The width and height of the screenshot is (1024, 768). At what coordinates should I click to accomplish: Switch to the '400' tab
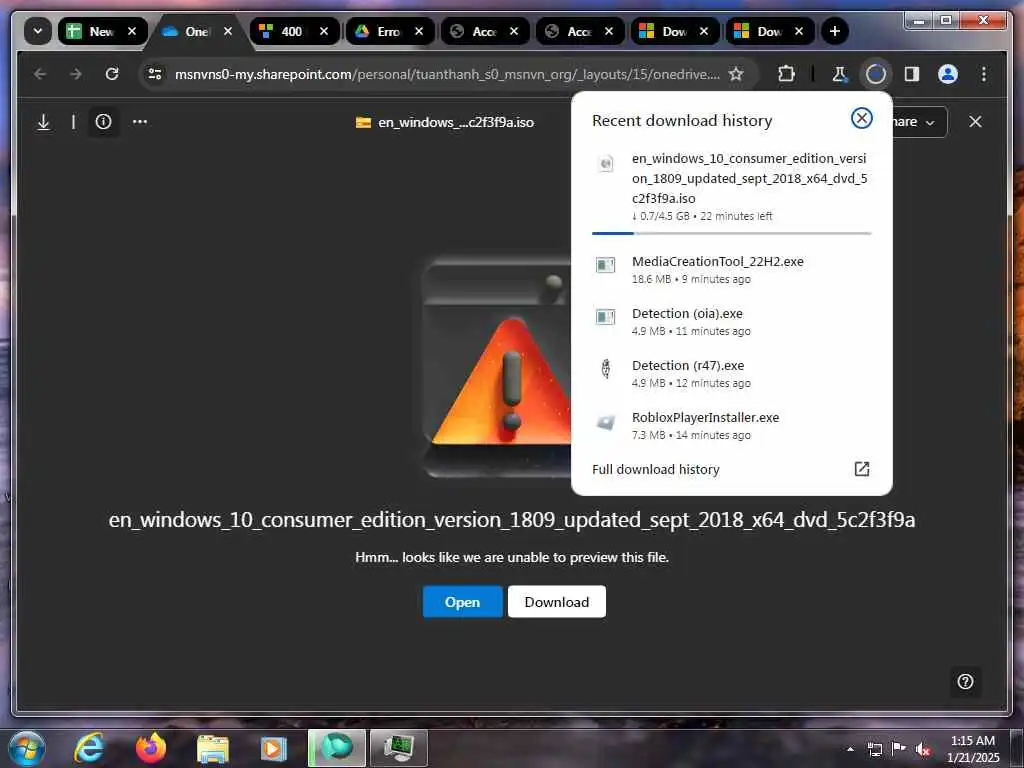[x=294, y=31]
